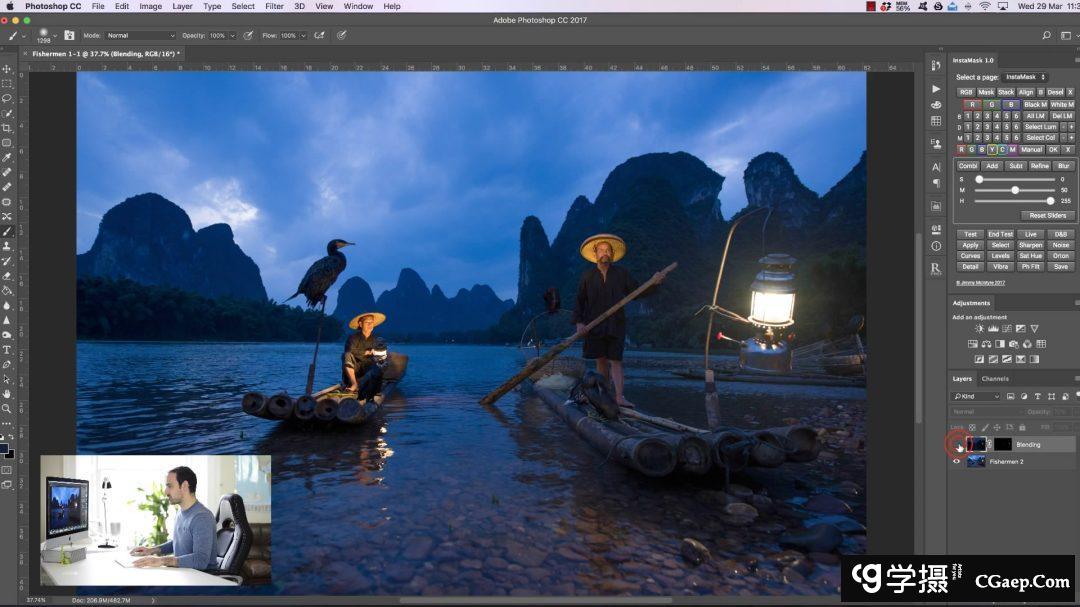Add a Brightness/Contrast adjustment
This screenshot has height=607, width=1080.
(979, 329)
